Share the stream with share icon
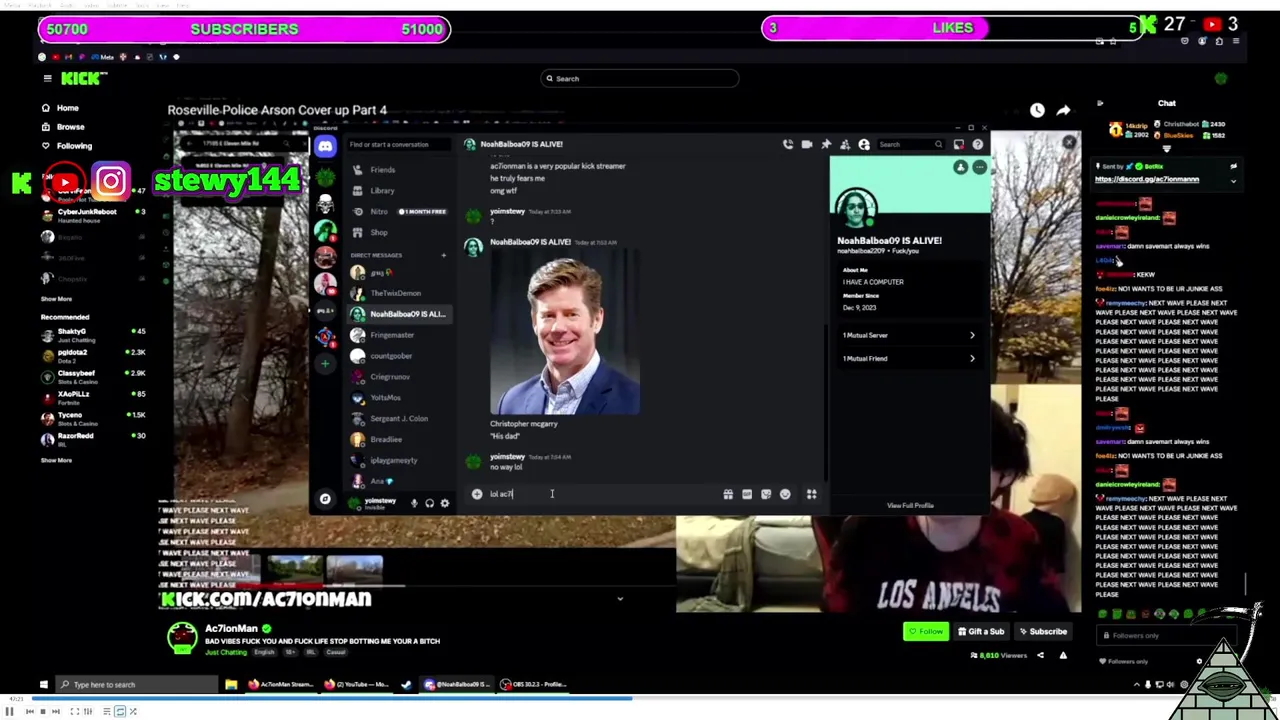Image resolution: width=1280 pixels, height=720 pixels. click(x=1040, y=655)
